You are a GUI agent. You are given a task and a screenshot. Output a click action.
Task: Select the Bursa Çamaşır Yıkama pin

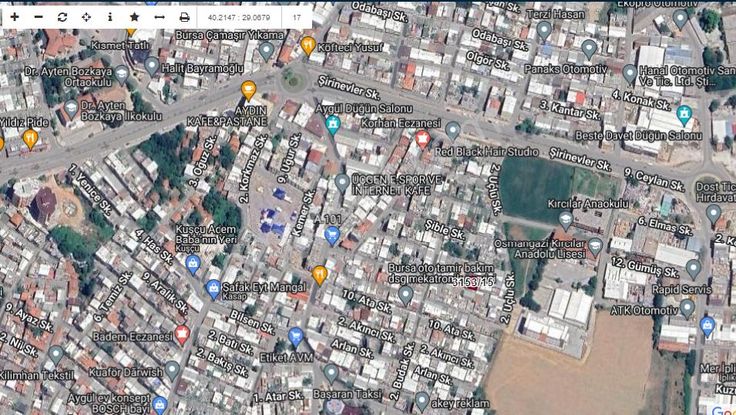point(266,51)
